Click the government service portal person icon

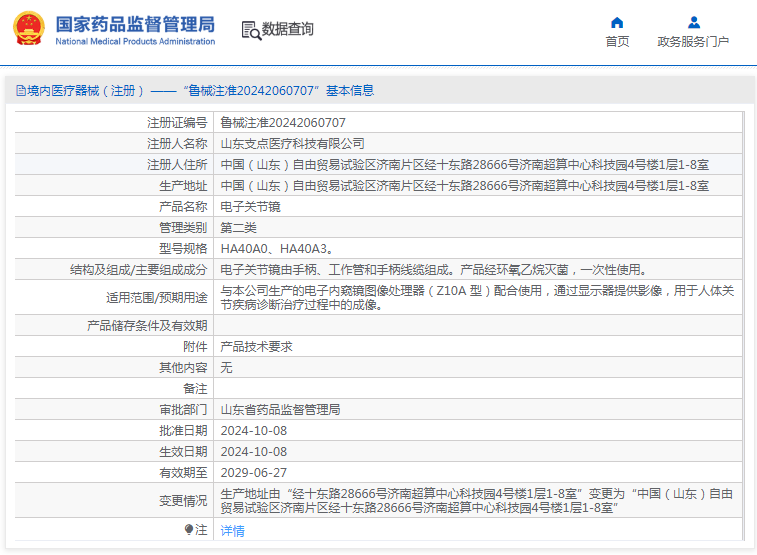click(694, 22)
